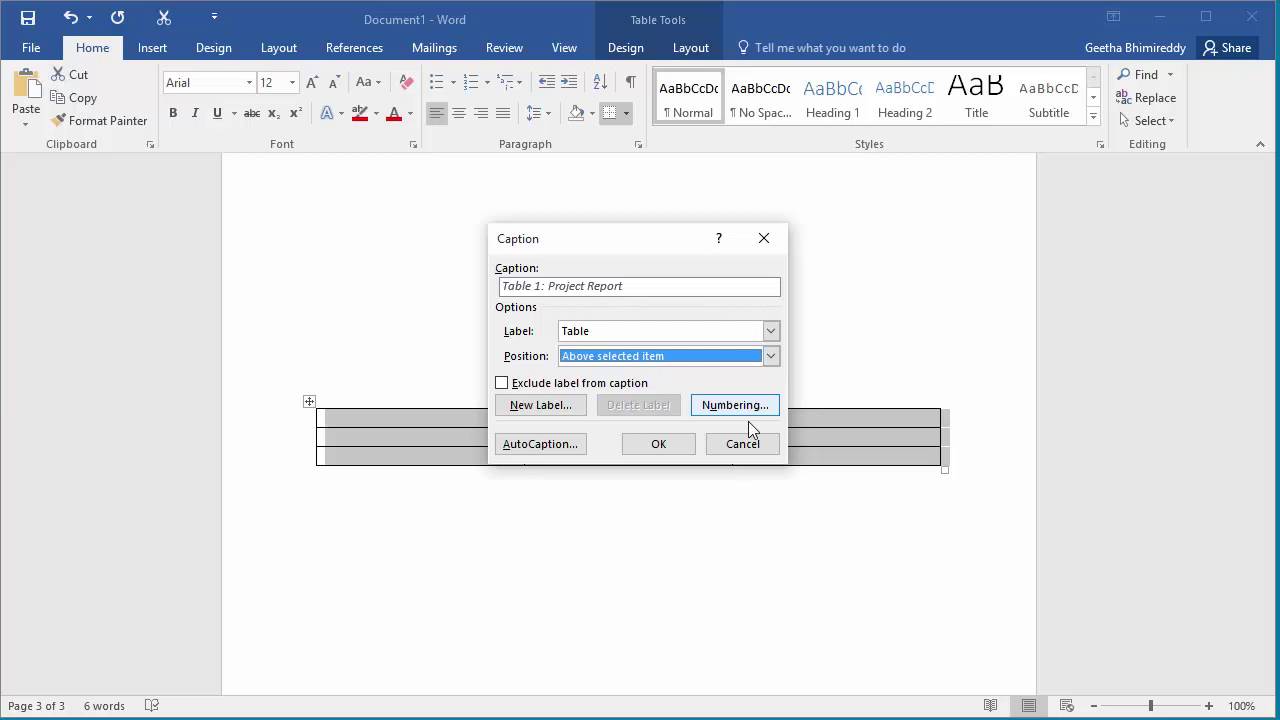Open Text Effects and Typography

(x=327, y=114)
